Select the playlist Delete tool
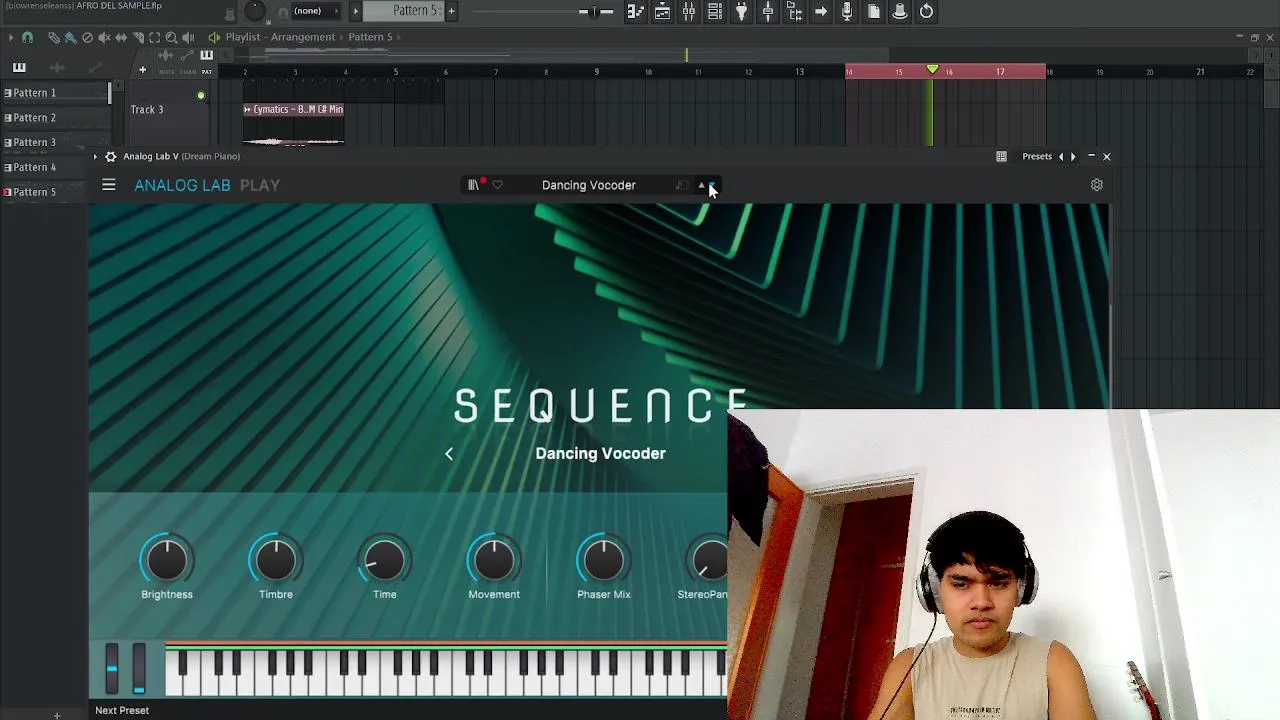The width and height of the screenshot is (1280, 720). [87, 37]
